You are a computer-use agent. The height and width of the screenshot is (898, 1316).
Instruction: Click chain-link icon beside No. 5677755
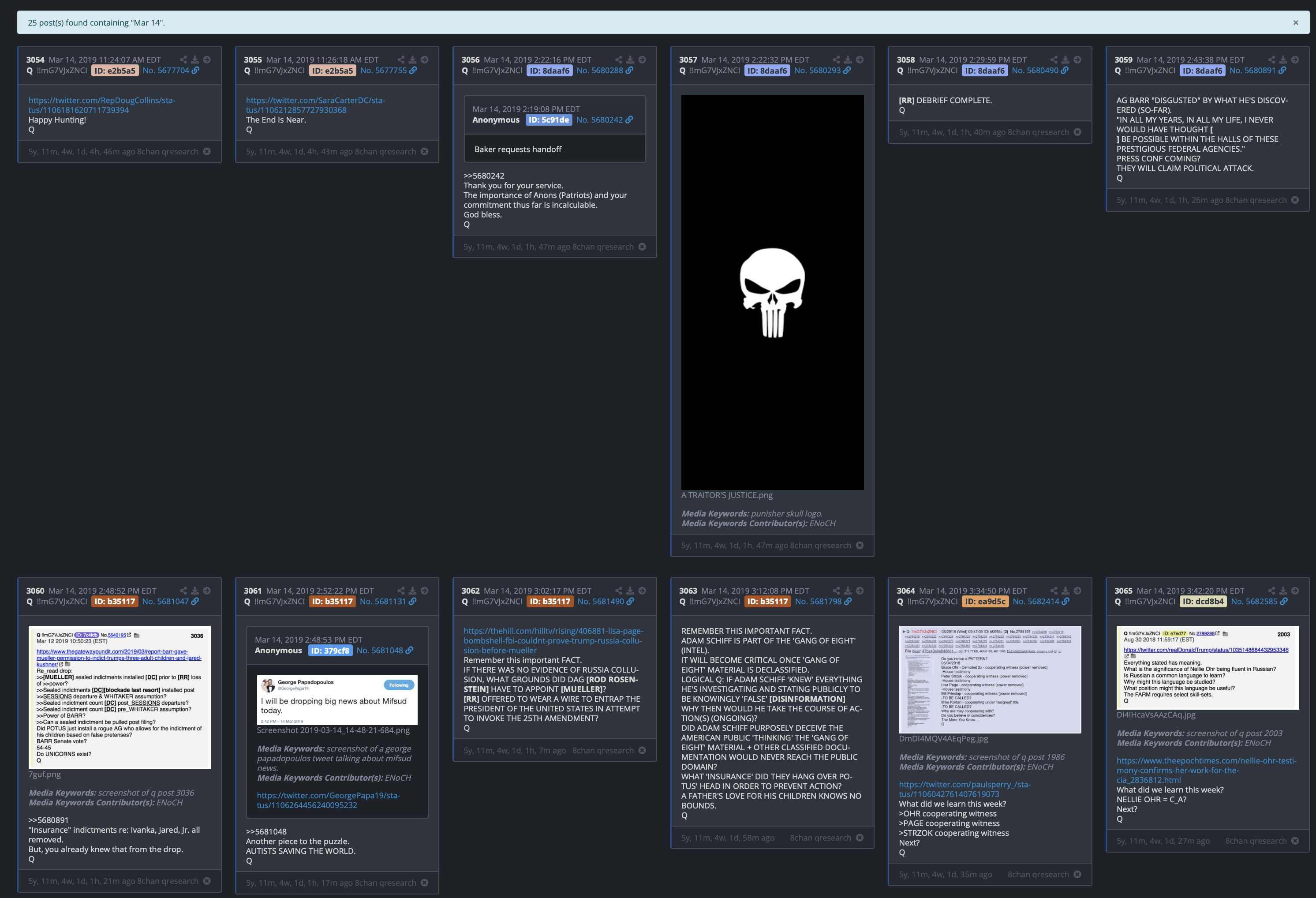click(x=413, y=70)
